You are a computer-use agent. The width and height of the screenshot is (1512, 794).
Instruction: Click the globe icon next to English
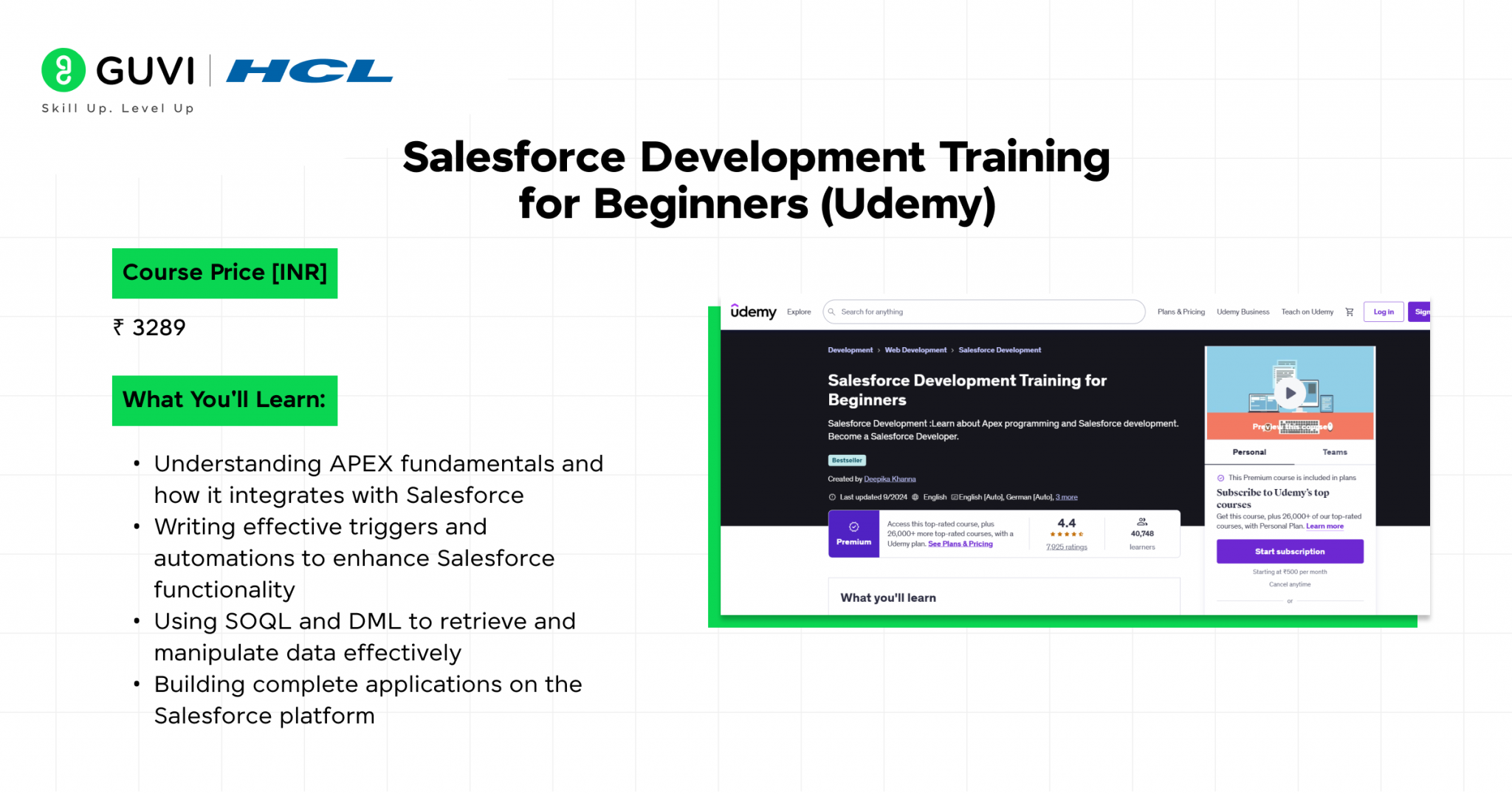pos(915,497)
